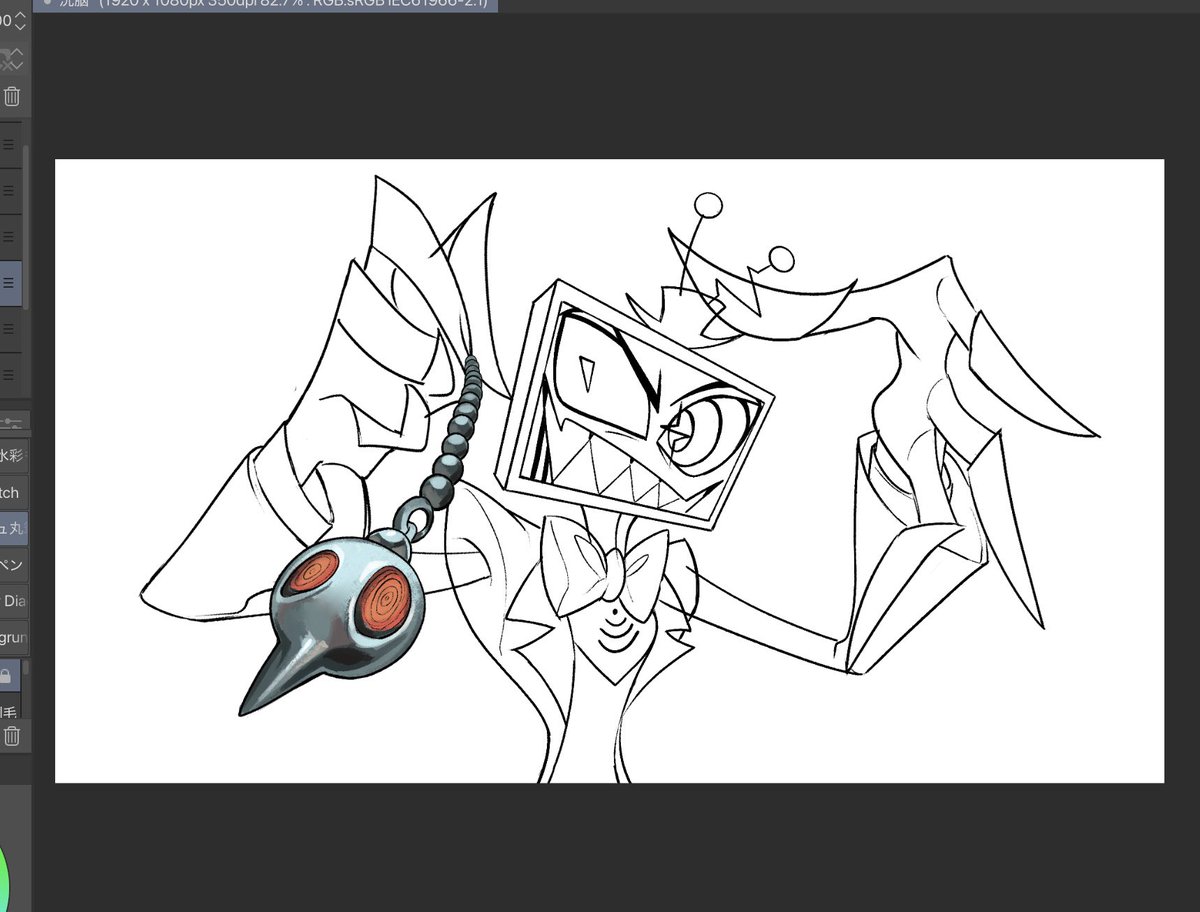Select the sub tool group ending in 'tch'
This screenshot has width=1200, height=912.
point(12,492)
